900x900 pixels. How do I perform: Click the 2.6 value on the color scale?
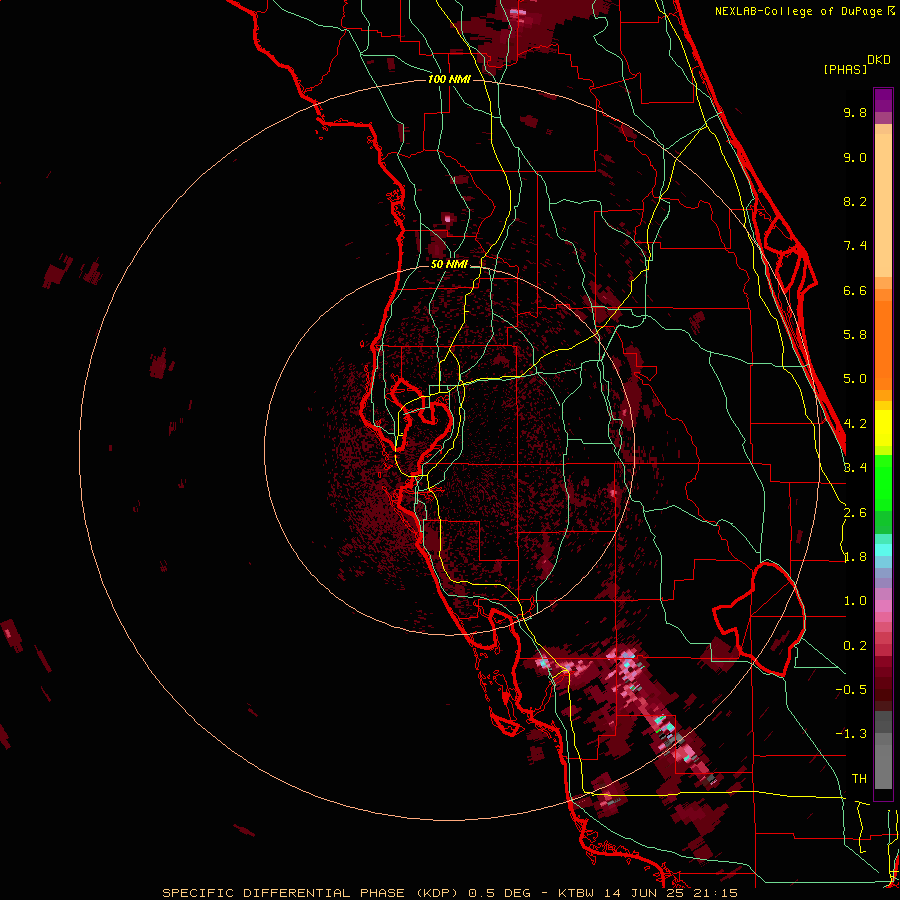(x=855, y=513)
